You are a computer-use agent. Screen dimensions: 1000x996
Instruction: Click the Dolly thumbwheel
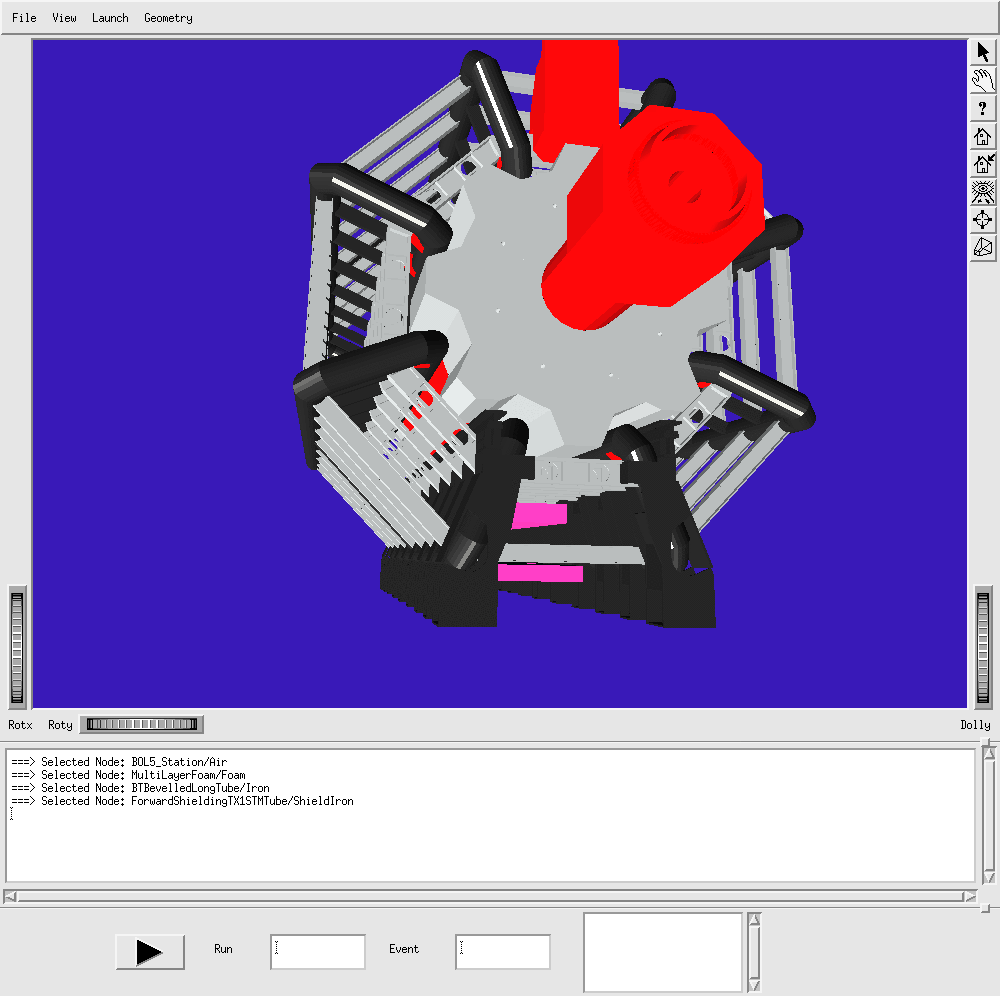click(984, 649)
